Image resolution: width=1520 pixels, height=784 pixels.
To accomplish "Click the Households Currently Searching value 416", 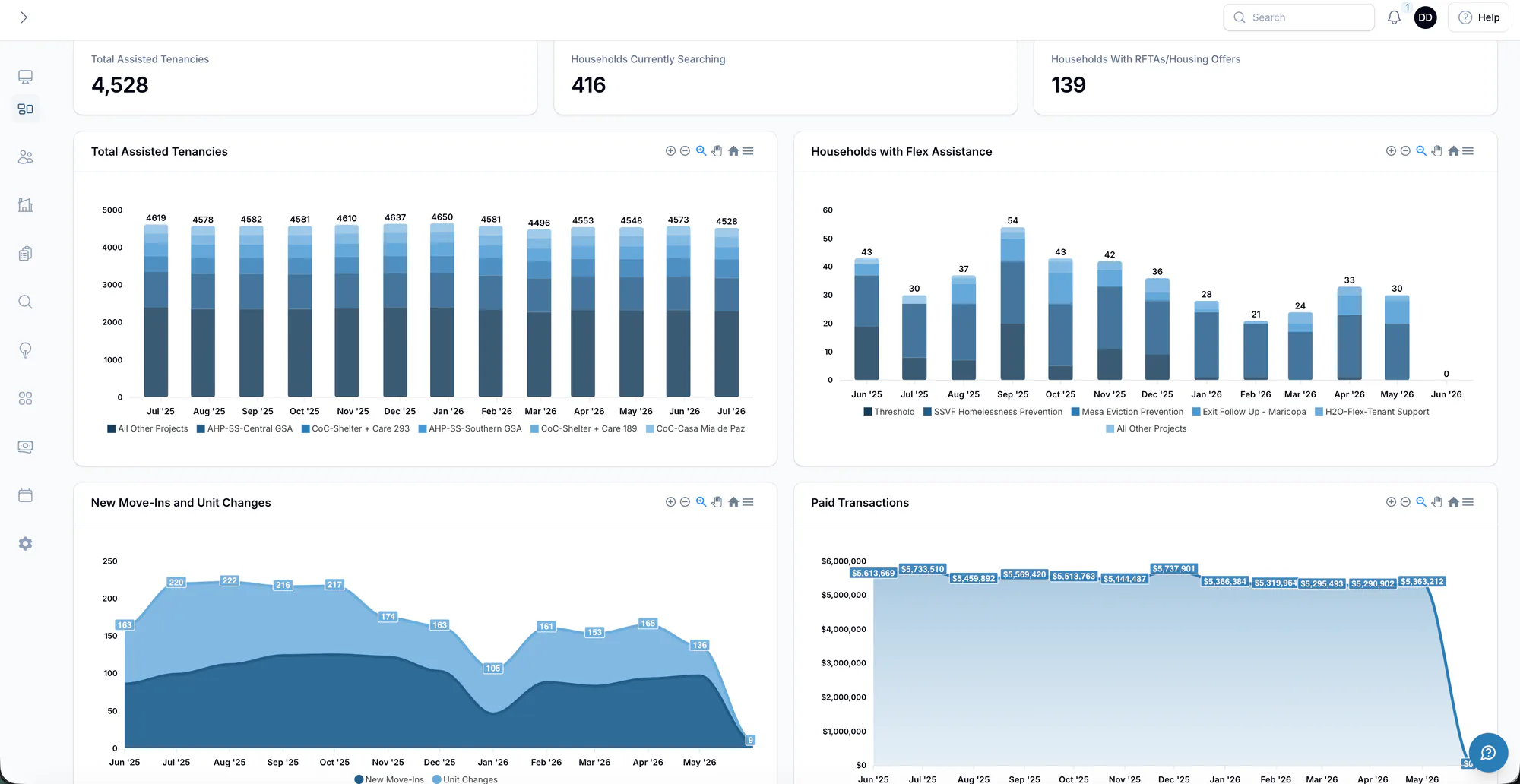I will click(x=588, y=85).
